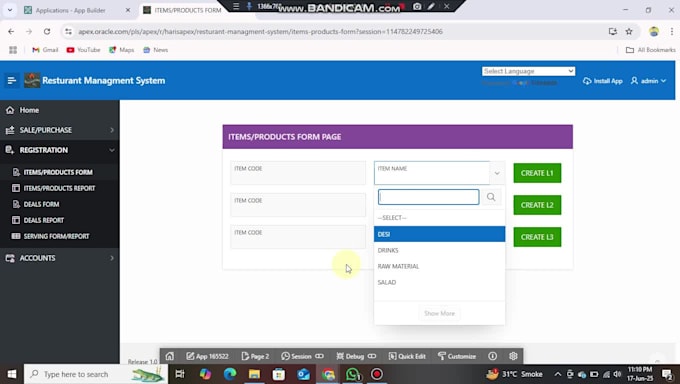Open Page 2 in developer toolbar

pos(255,356)
